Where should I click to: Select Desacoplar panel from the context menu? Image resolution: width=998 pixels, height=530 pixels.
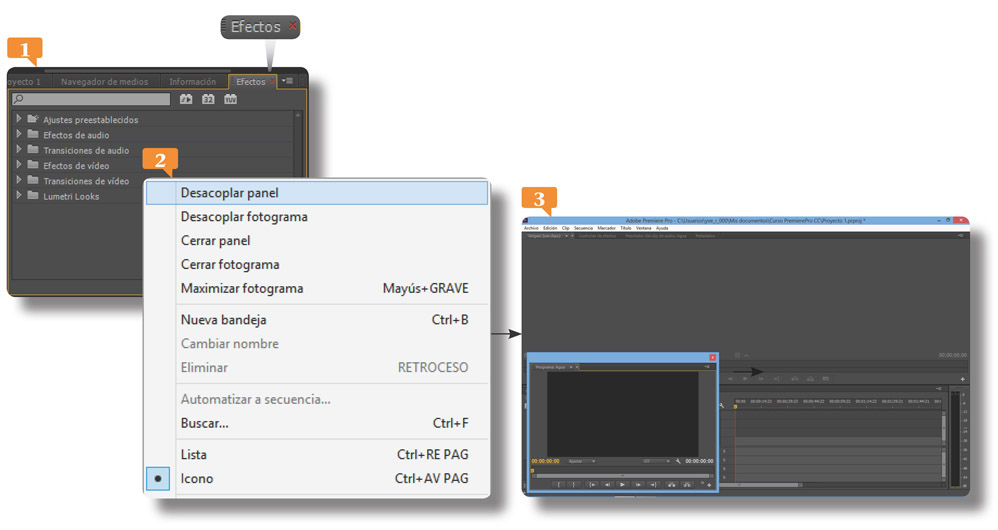coord(229,193)
